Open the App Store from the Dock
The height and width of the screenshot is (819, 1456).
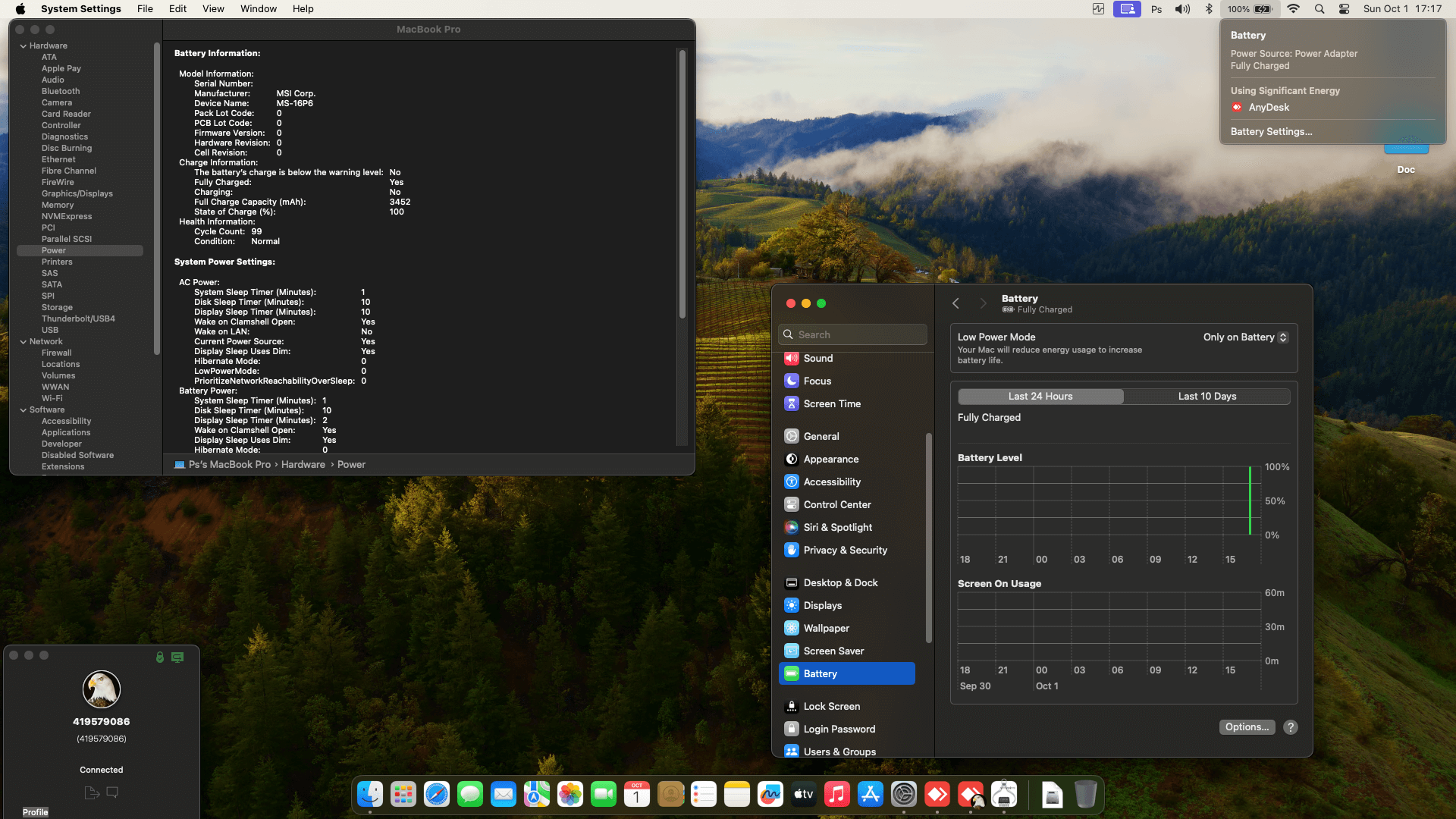pyautogui.click(x=871, y=794)
